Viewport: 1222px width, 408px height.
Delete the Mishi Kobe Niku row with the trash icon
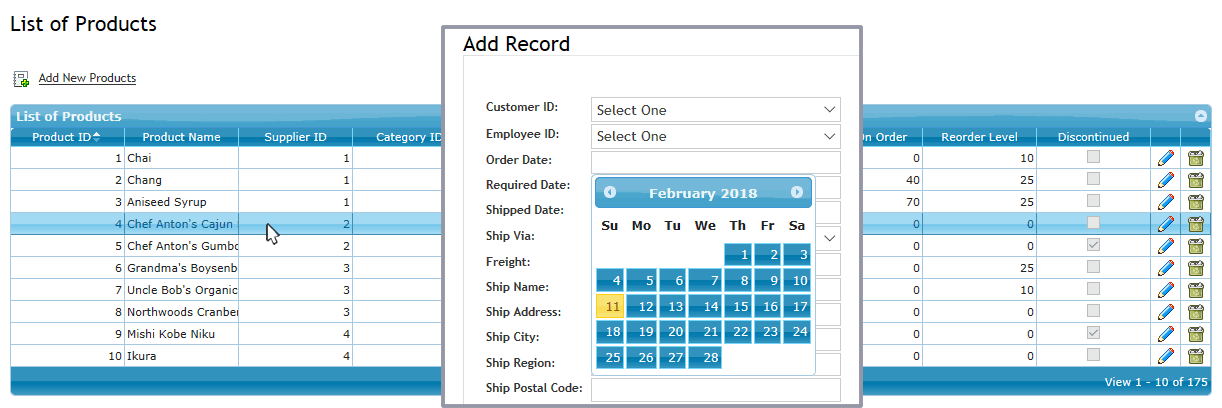[x=1195, y=334]
